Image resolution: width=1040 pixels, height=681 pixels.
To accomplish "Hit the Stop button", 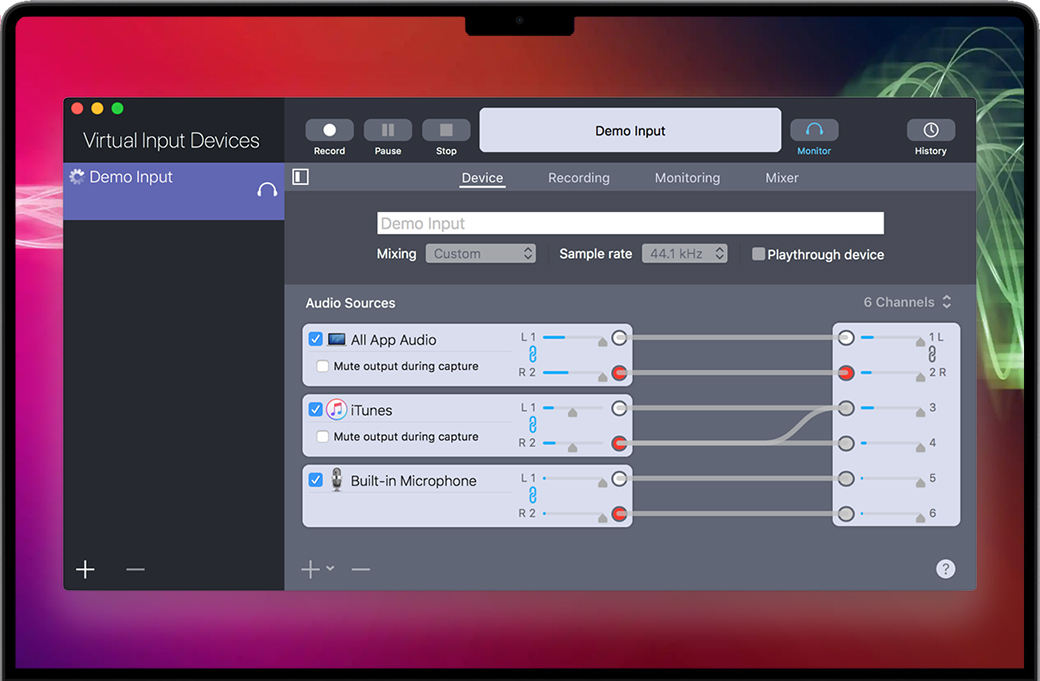I will pos(446,131).
